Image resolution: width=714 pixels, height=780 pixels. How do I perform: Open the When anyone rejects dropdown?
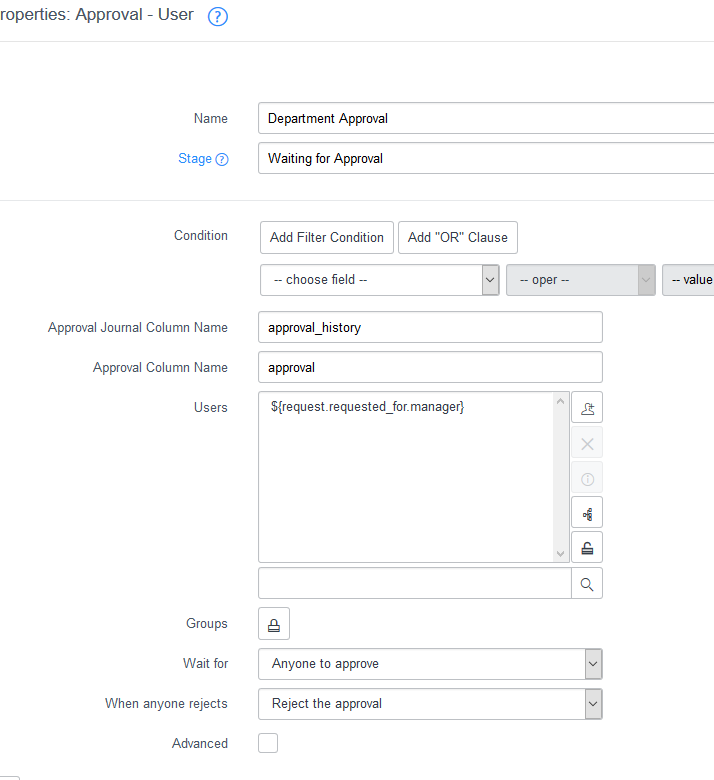click(x=430, y=704)
